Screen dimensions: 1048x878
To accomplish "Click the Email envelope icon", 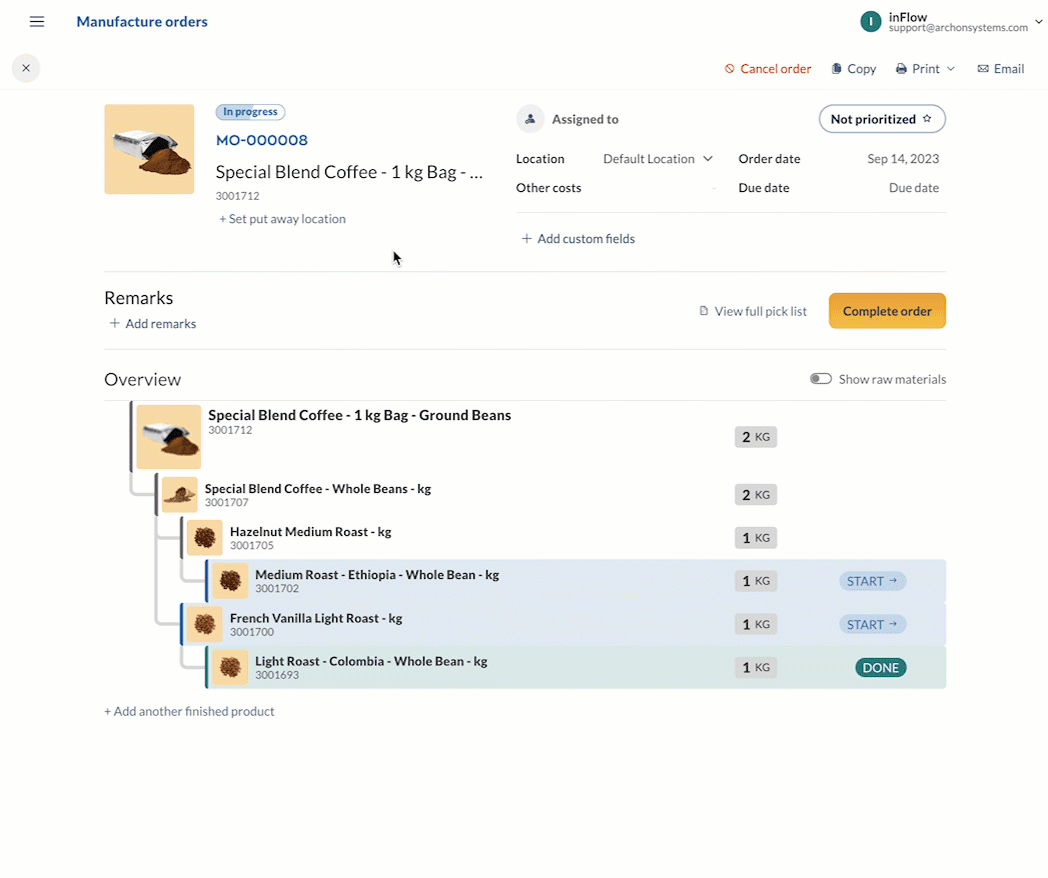I will click(x=983, y=69).
